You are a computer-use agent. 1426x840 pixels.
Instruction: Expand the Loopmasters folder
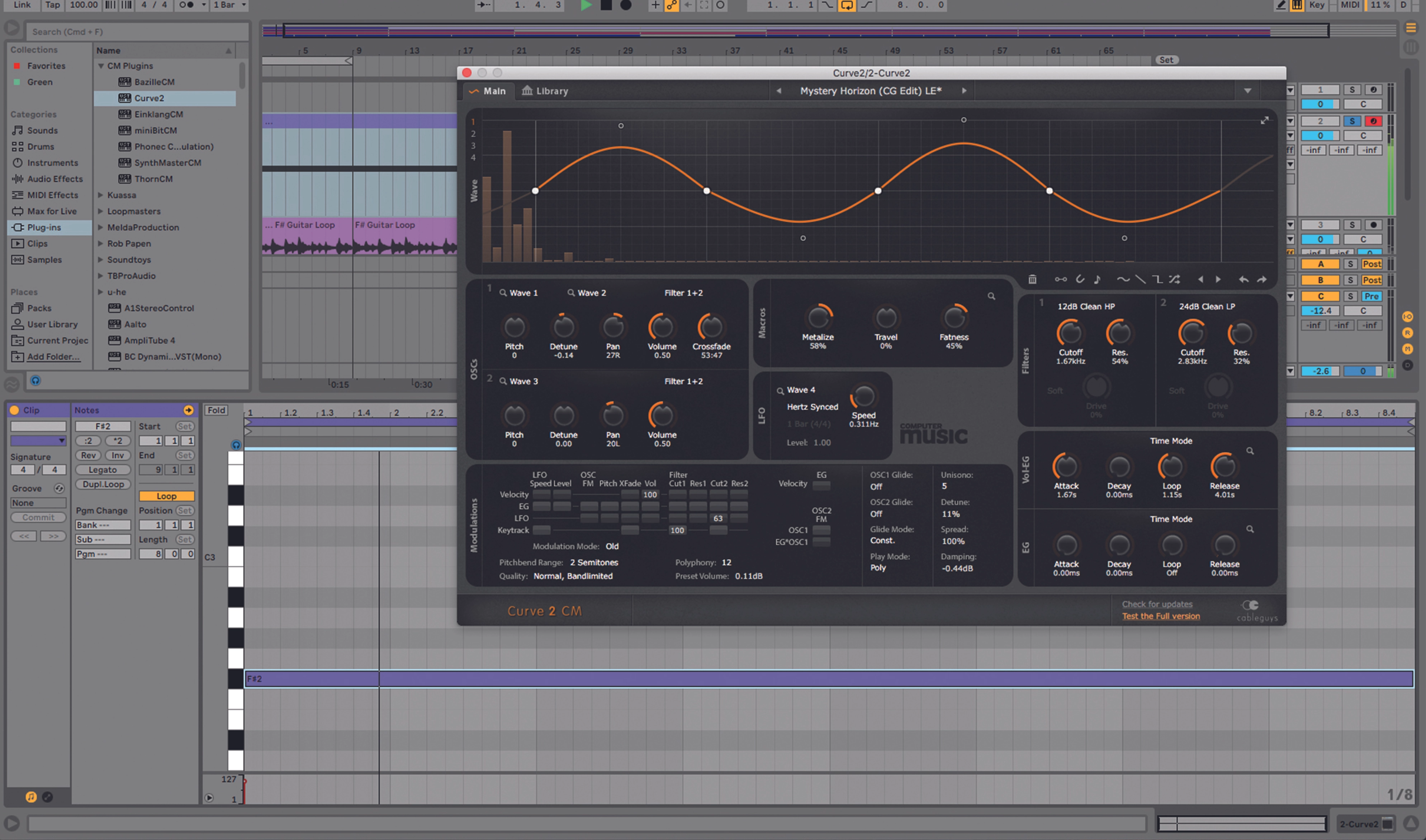click(101, 211)
